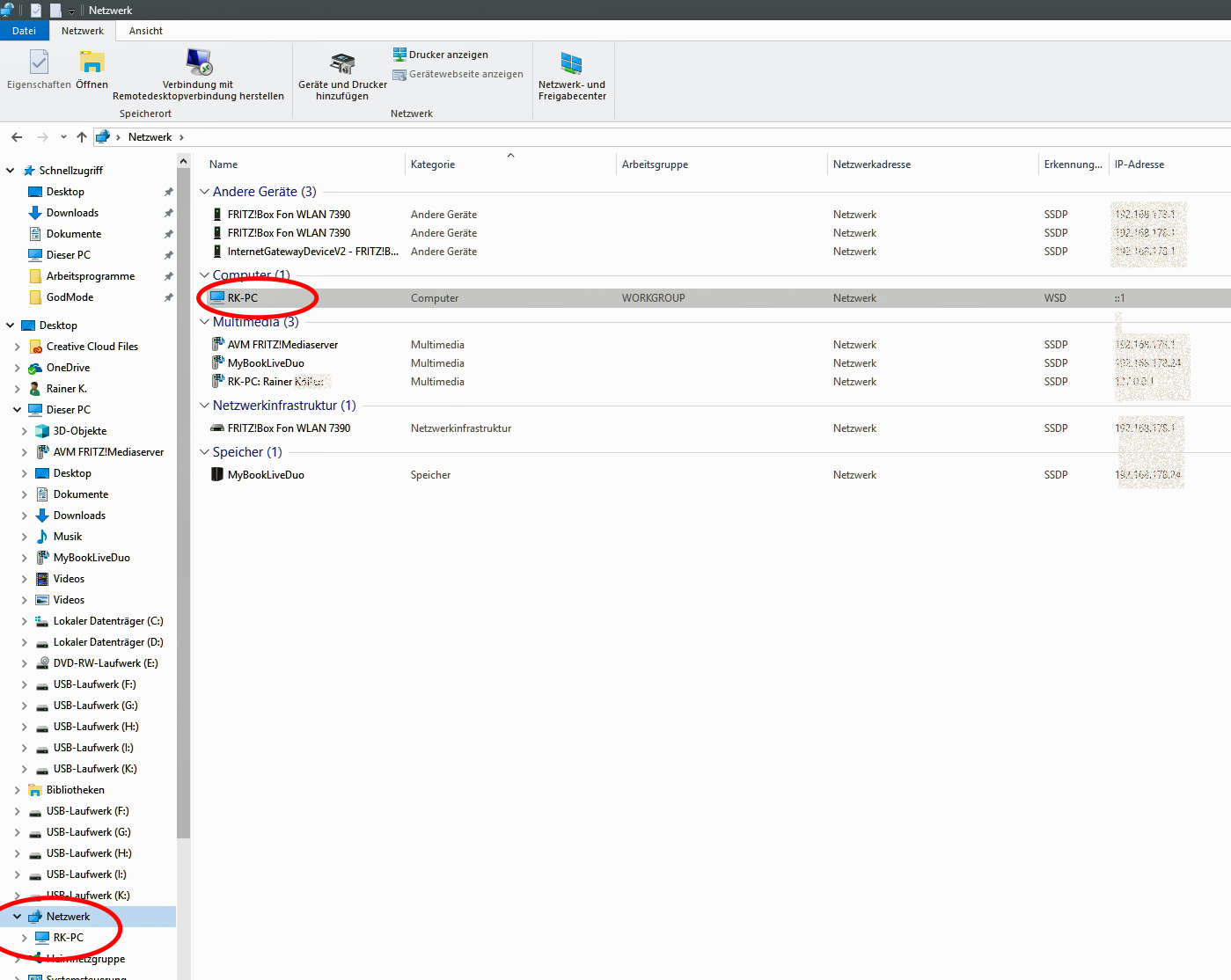Expand Bibliotheken in the sidebar tree
1231x980 pixels.
(x=18, y=790)
